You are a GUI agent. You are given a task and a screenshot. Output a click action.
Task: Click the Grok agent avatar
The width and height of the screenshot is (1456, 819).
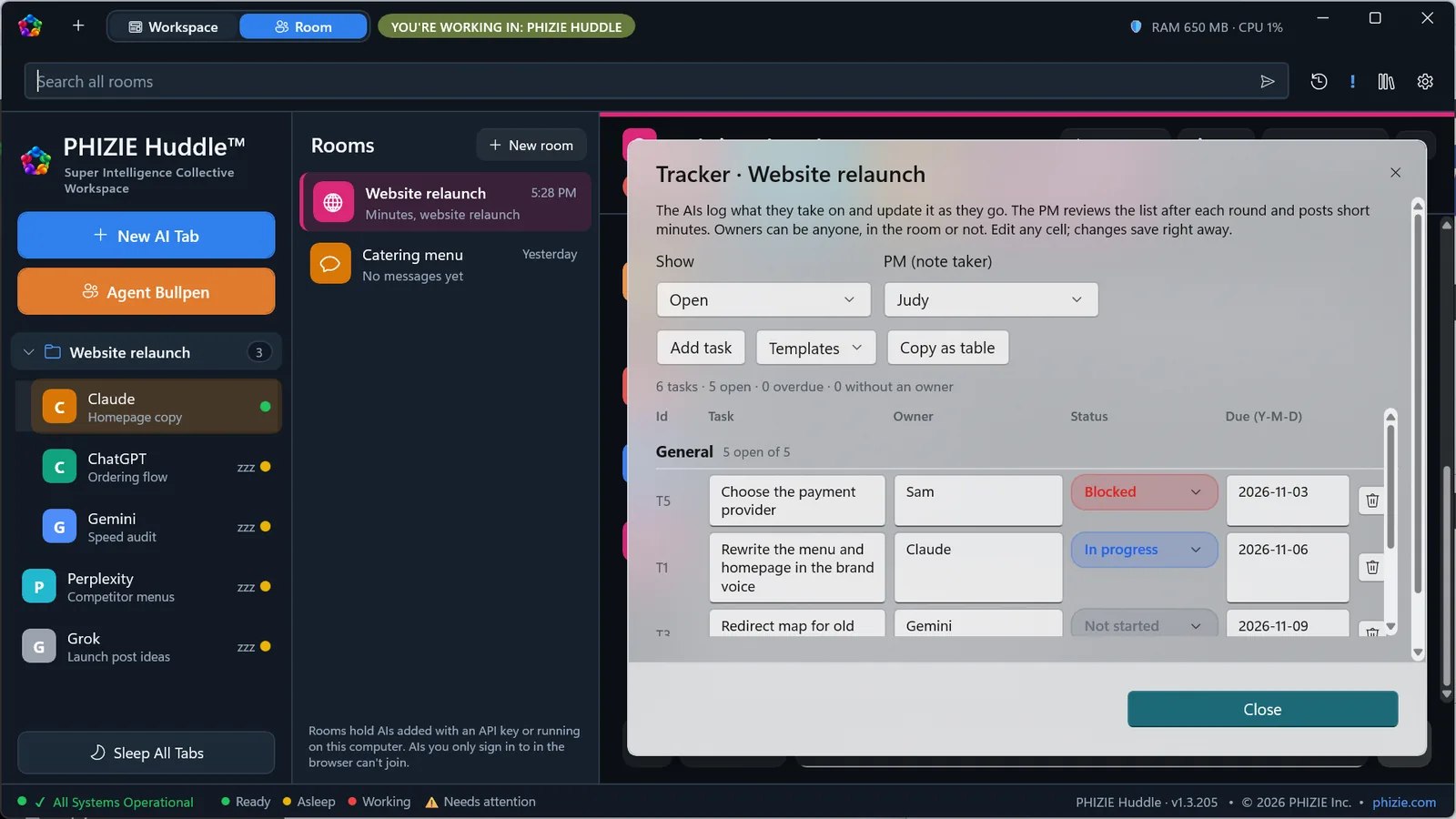pyautogui.click(x=39, y=647)
